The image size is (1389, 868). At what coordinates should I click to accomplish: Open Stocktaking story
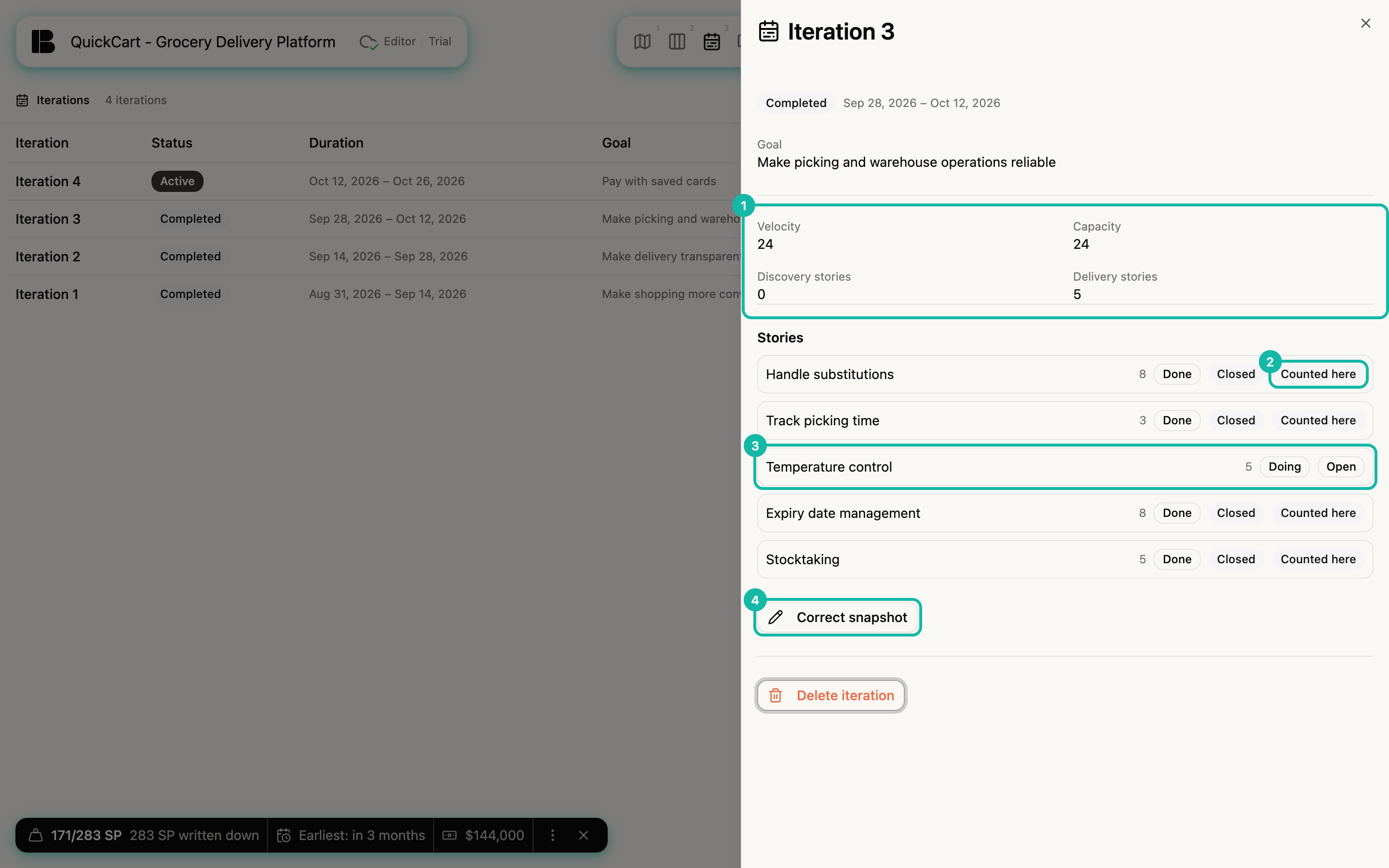coord(1065,559)
